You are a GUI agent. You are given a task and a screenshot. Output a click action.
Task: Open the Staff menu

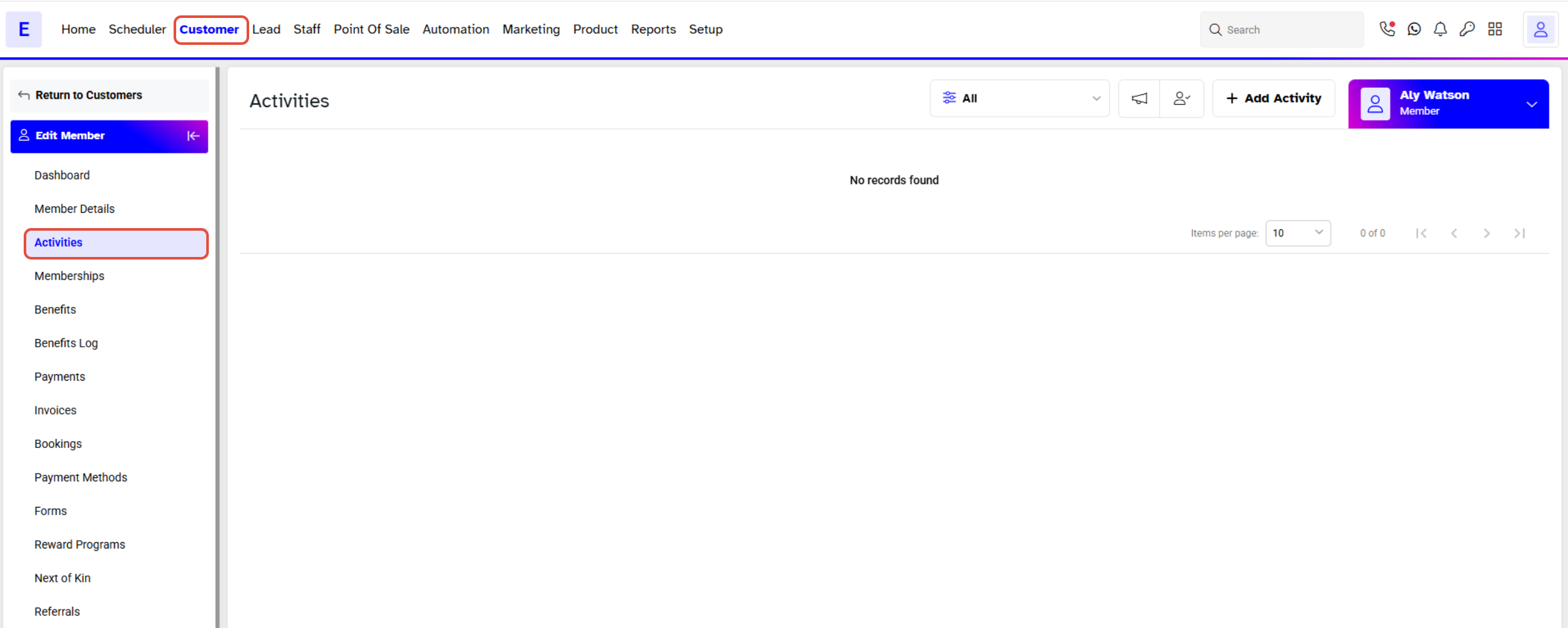click(x=307, y=29)
